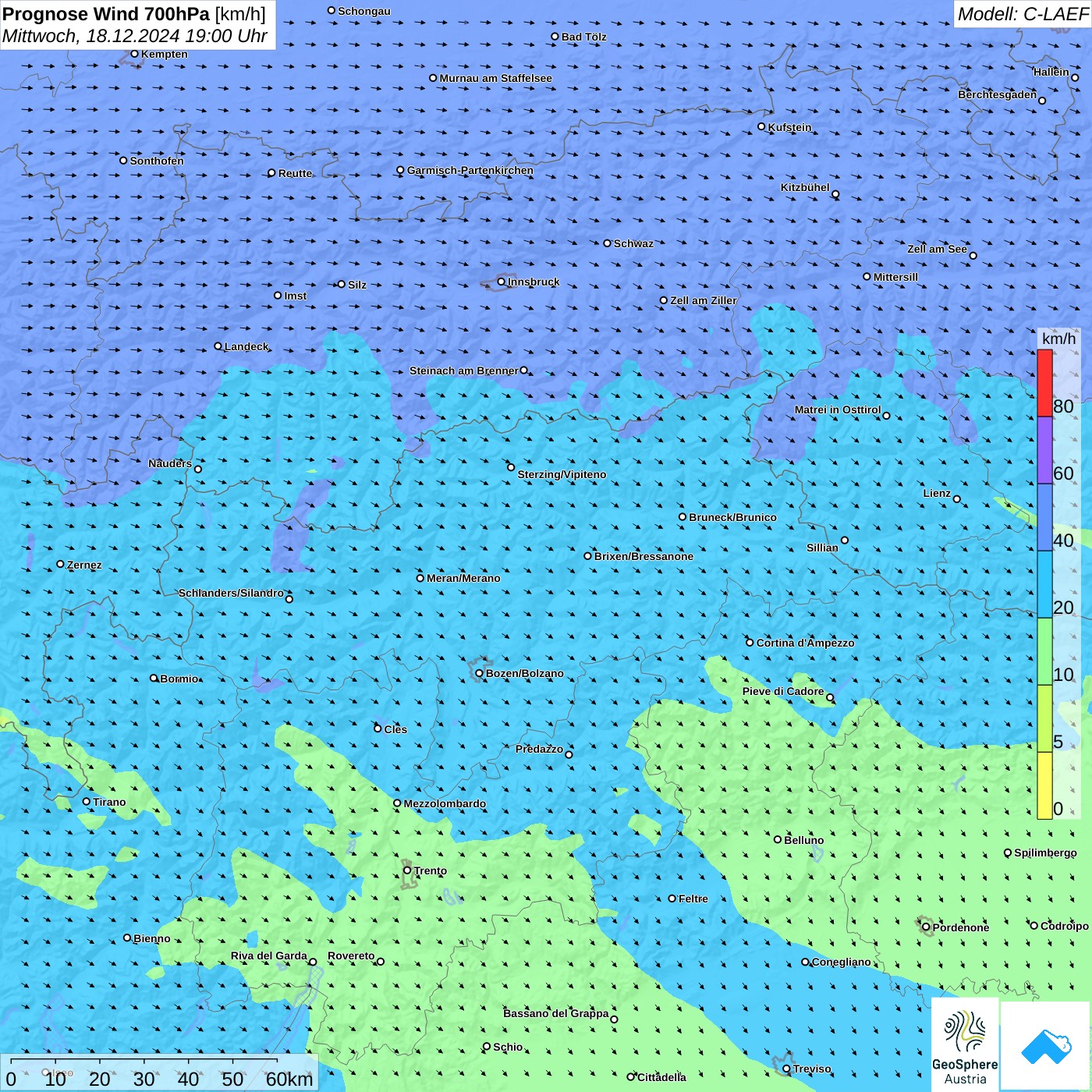Click the 'Bassano del Grappa' label

(x=556, y=1013)
